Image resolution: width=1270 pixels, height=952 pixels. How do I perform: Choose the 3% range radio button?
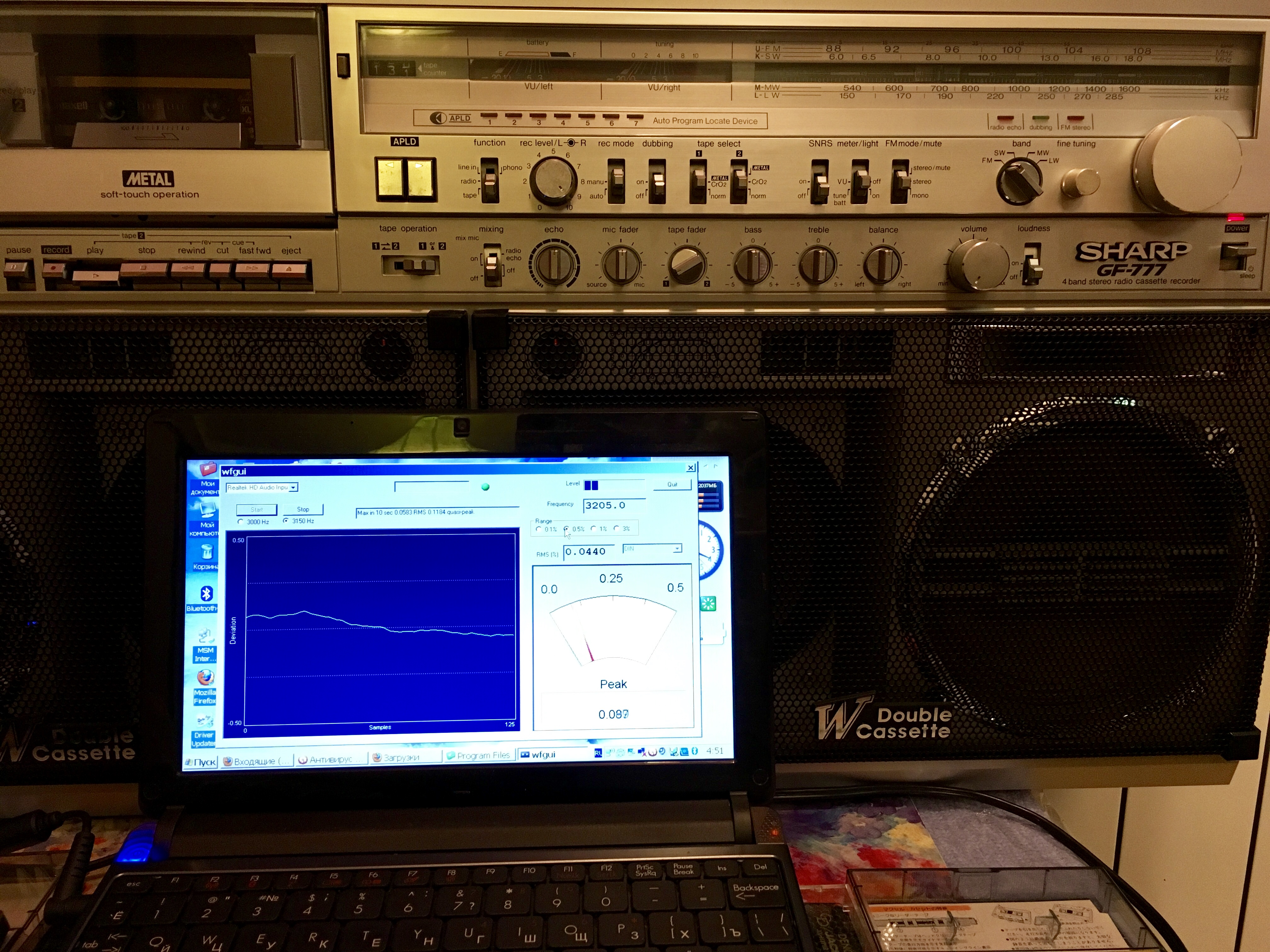(617, 529)
